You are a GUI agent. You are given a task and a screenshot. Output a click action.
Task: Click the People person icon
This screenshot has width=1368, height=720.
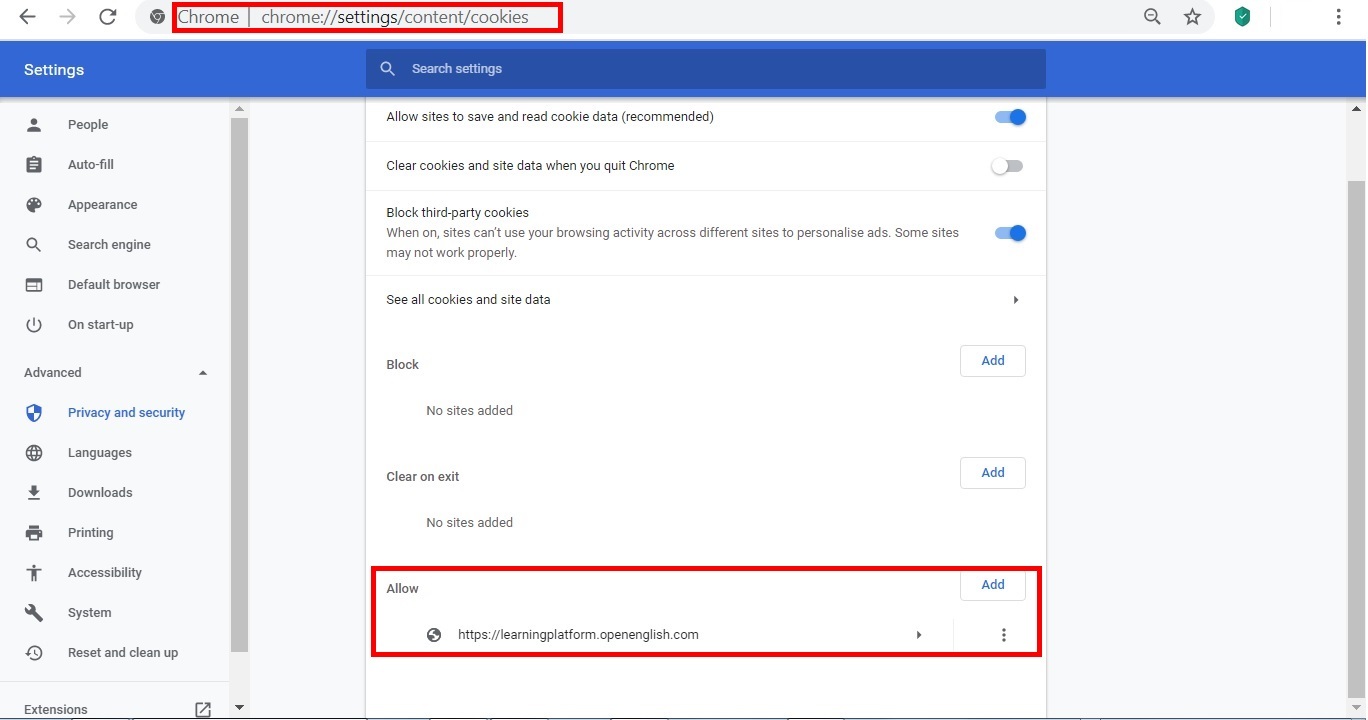point(34,125)
